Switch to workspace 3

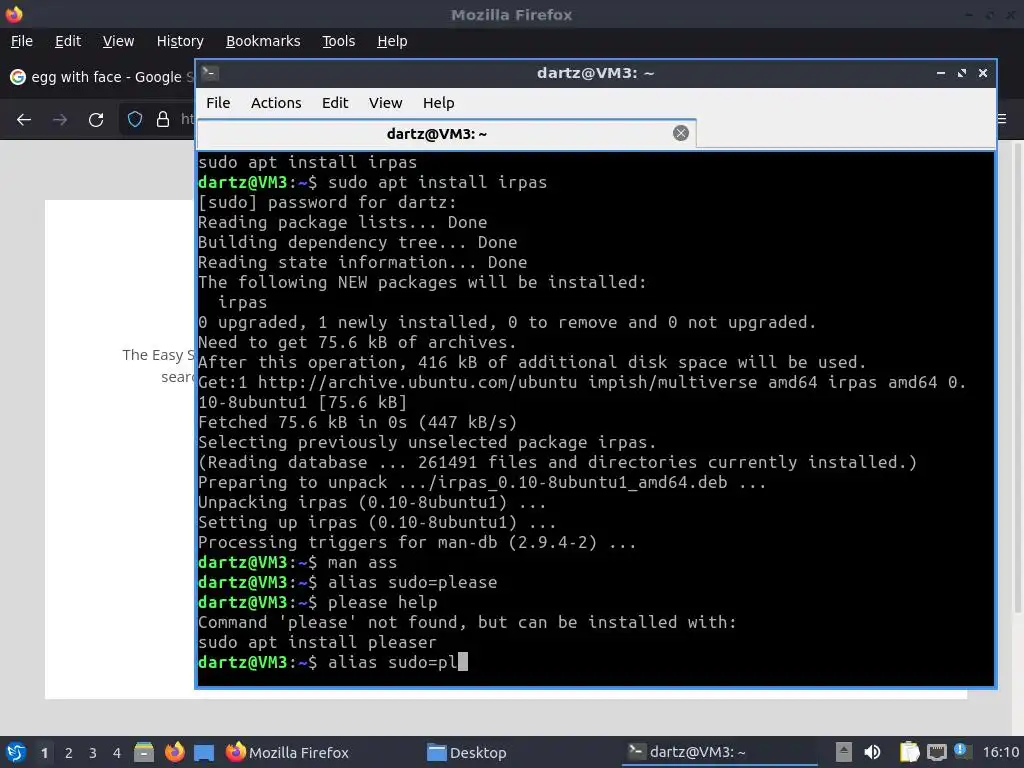tap(93, 753)
